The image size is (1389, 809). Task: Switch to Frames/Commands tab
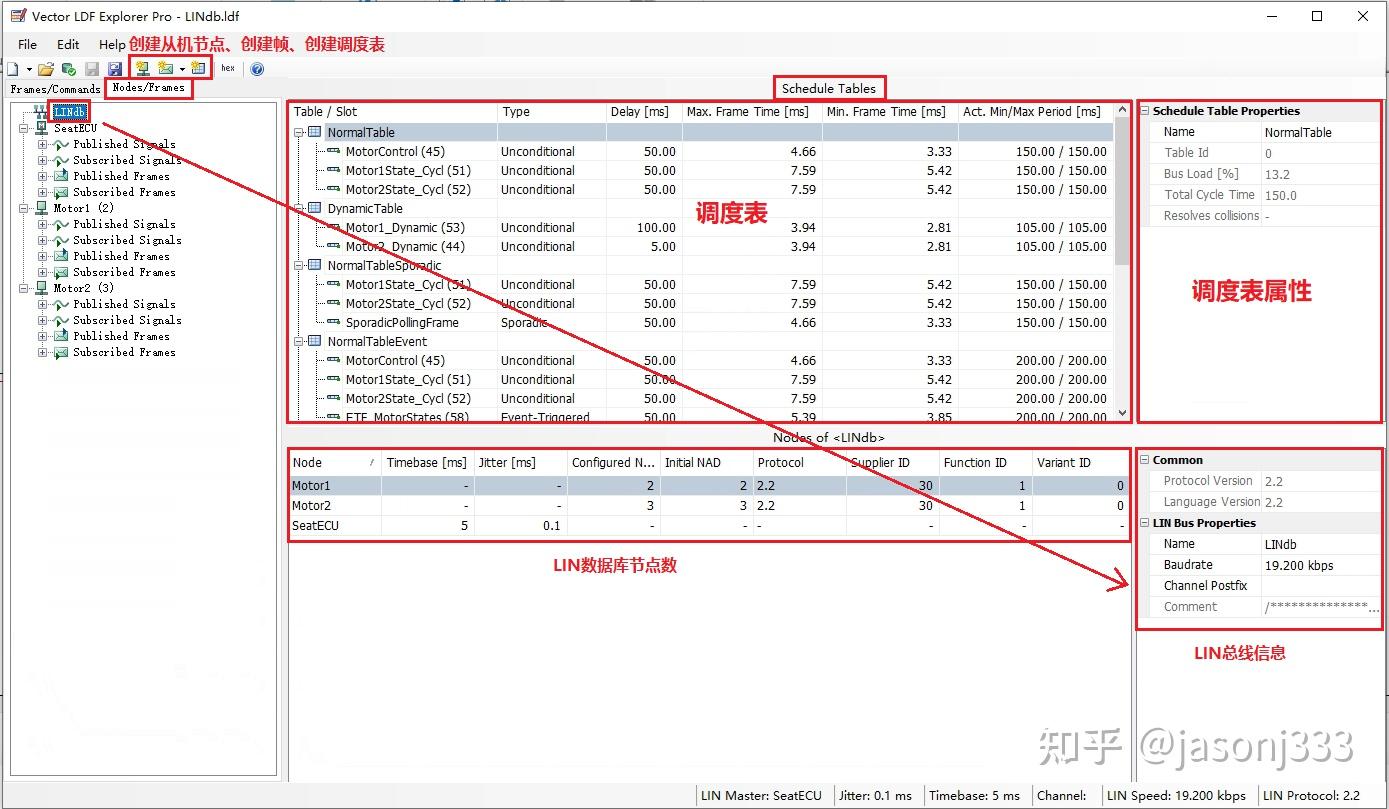[x=55, y=89]
